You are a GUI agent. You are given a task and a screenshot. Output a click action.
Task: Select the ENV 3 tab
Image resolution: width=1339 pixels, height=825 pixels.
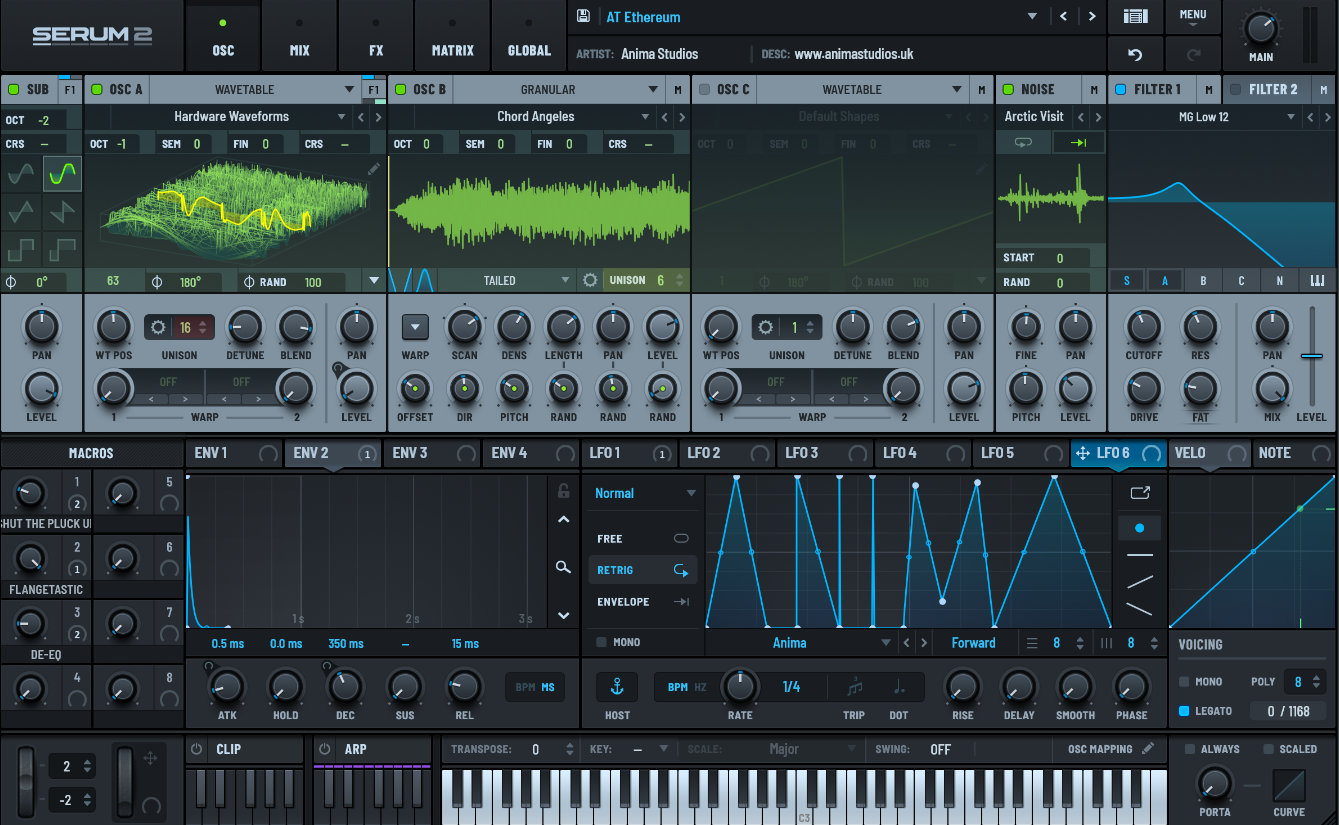(x=431, y=453)
